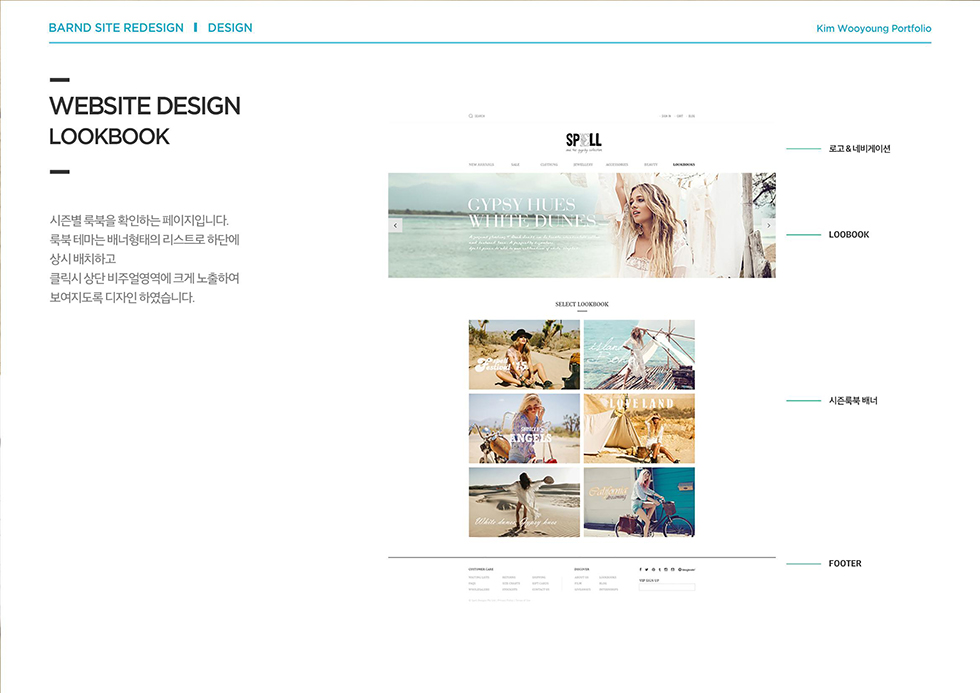Open the Twitter icon in footer
The image size is (980, 693).
coord(647,569)
